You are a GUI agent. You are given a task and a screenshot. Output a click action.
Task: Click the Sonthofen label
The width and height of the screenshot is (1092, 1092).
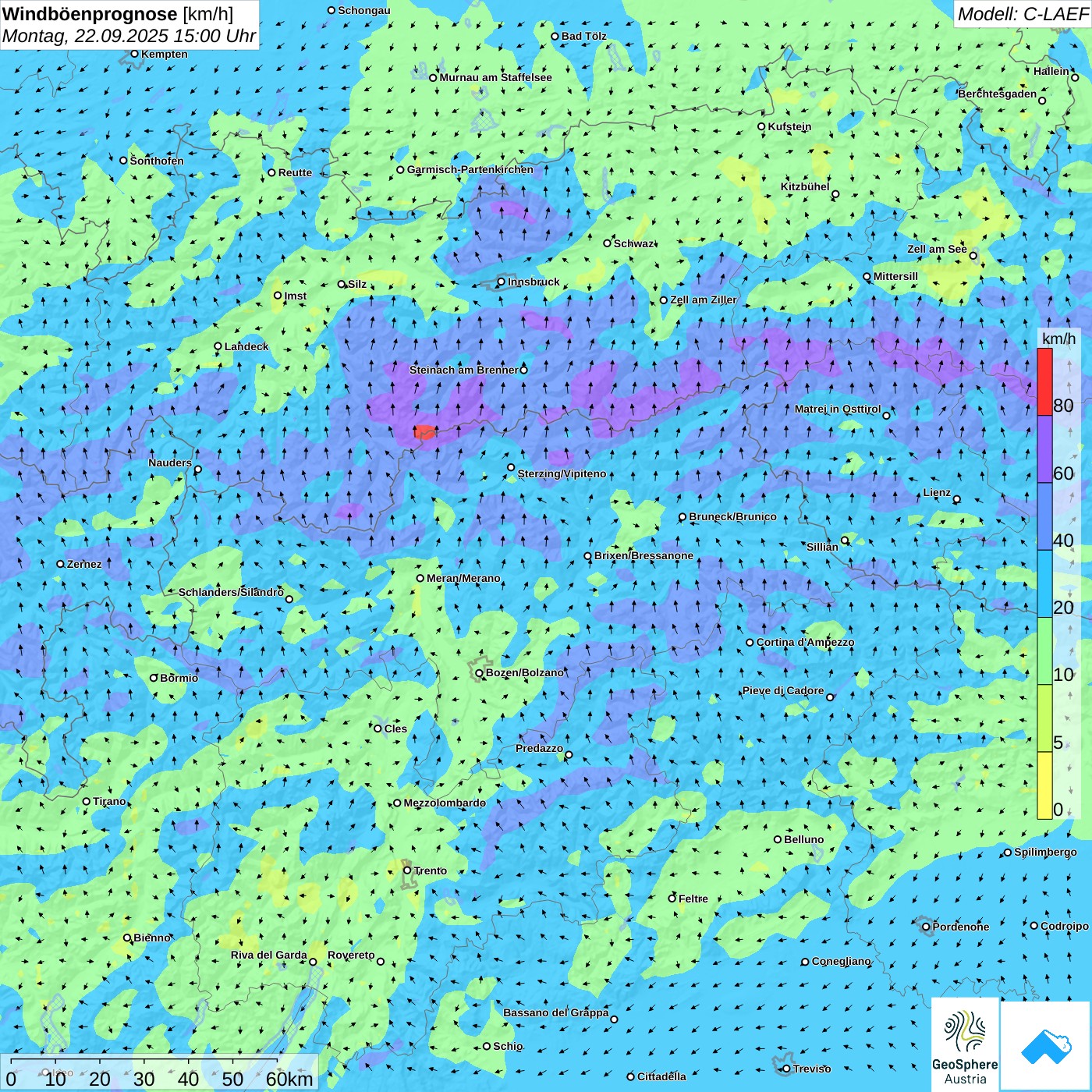(x=157, y=161)
